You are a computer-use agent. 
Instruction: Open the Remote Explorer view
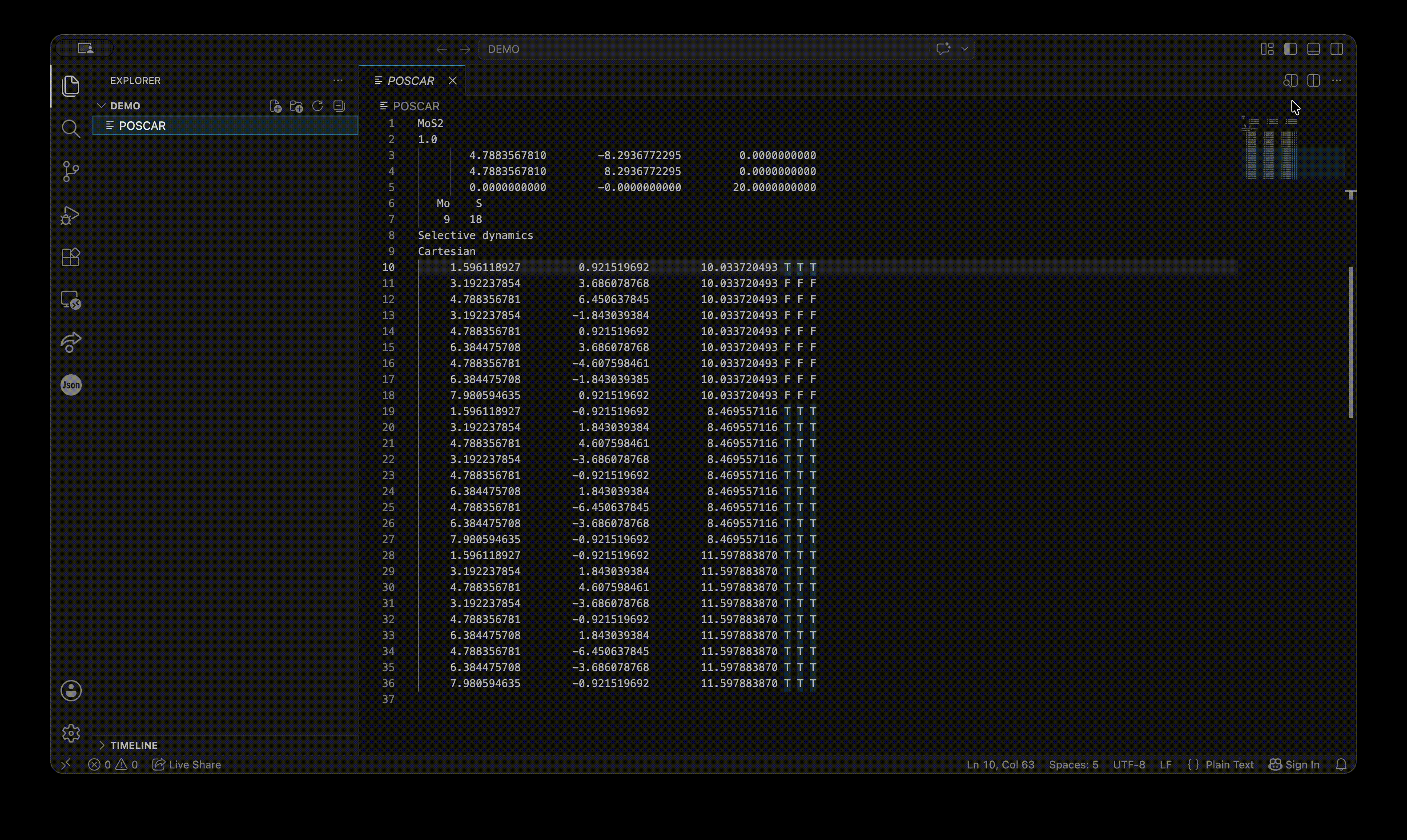pyautogui.click(x=71, y=300)
